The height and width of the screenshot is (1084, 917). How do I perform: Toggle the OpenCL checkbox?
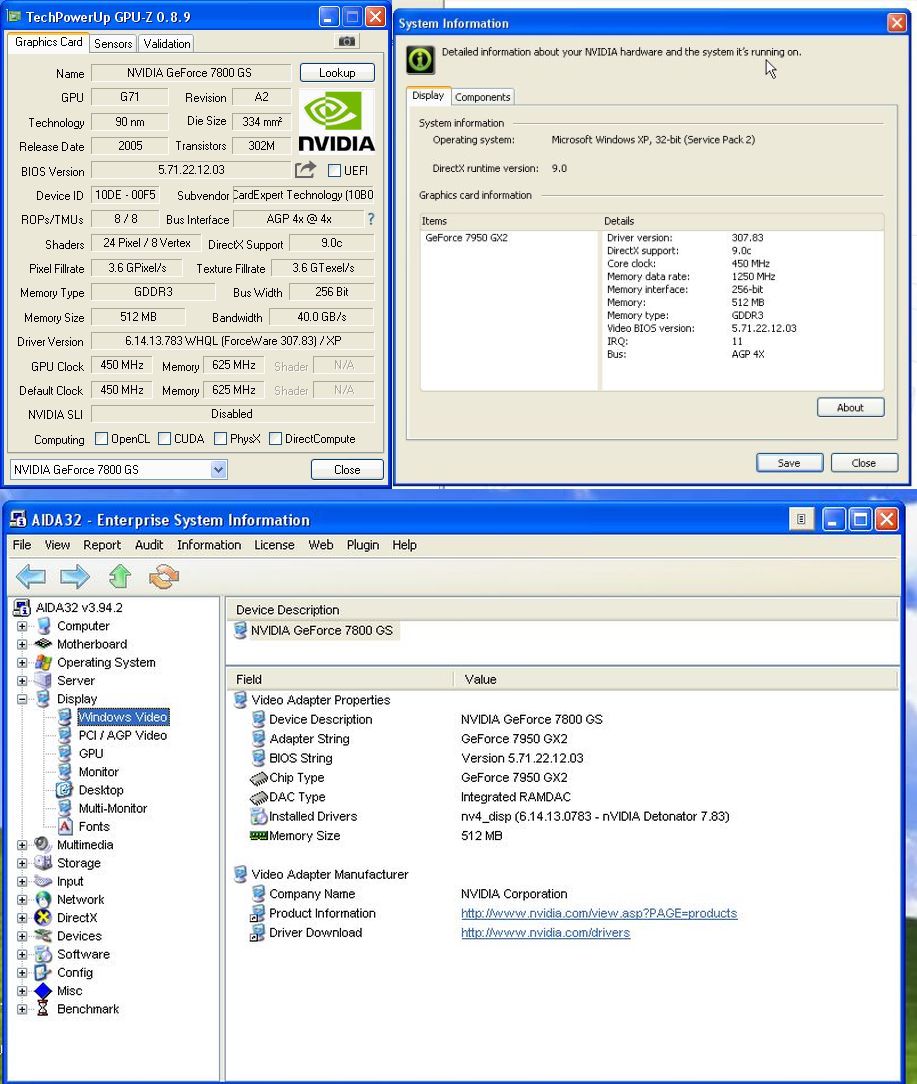click(102, 439)
